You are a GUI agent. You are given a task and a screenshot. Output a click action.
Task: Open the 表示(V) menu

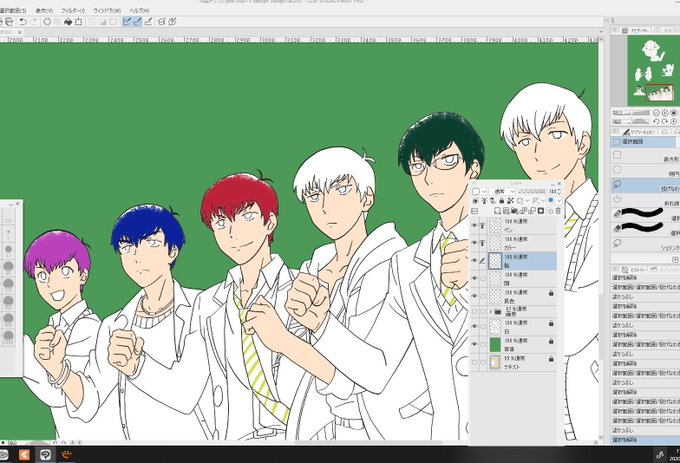(44, 10)
